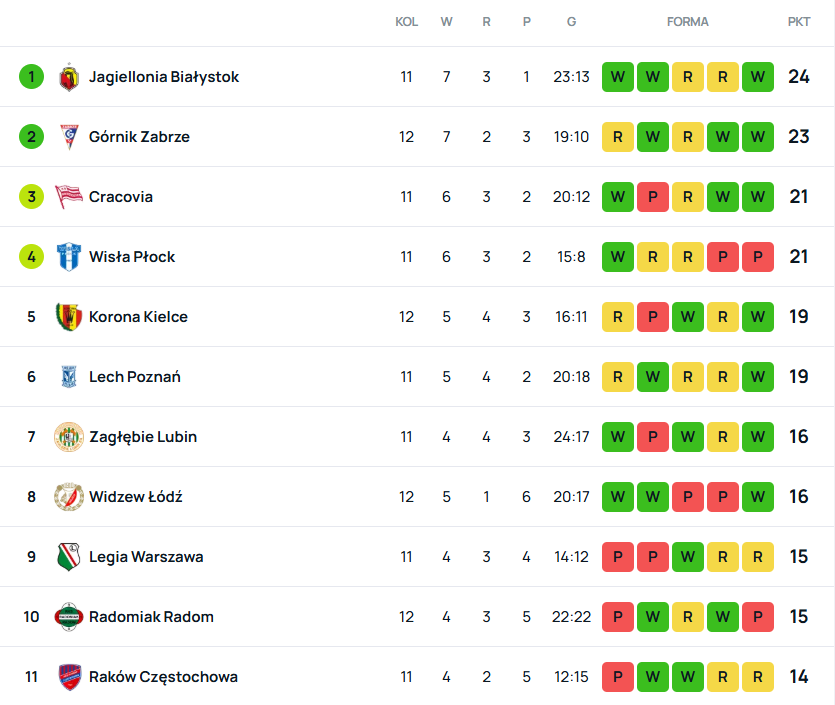Image resolution: width=835 pixels, height=705 pixels.
Task: Click the Zagłębie Lubin team crest
Action: tap(68, 437)
